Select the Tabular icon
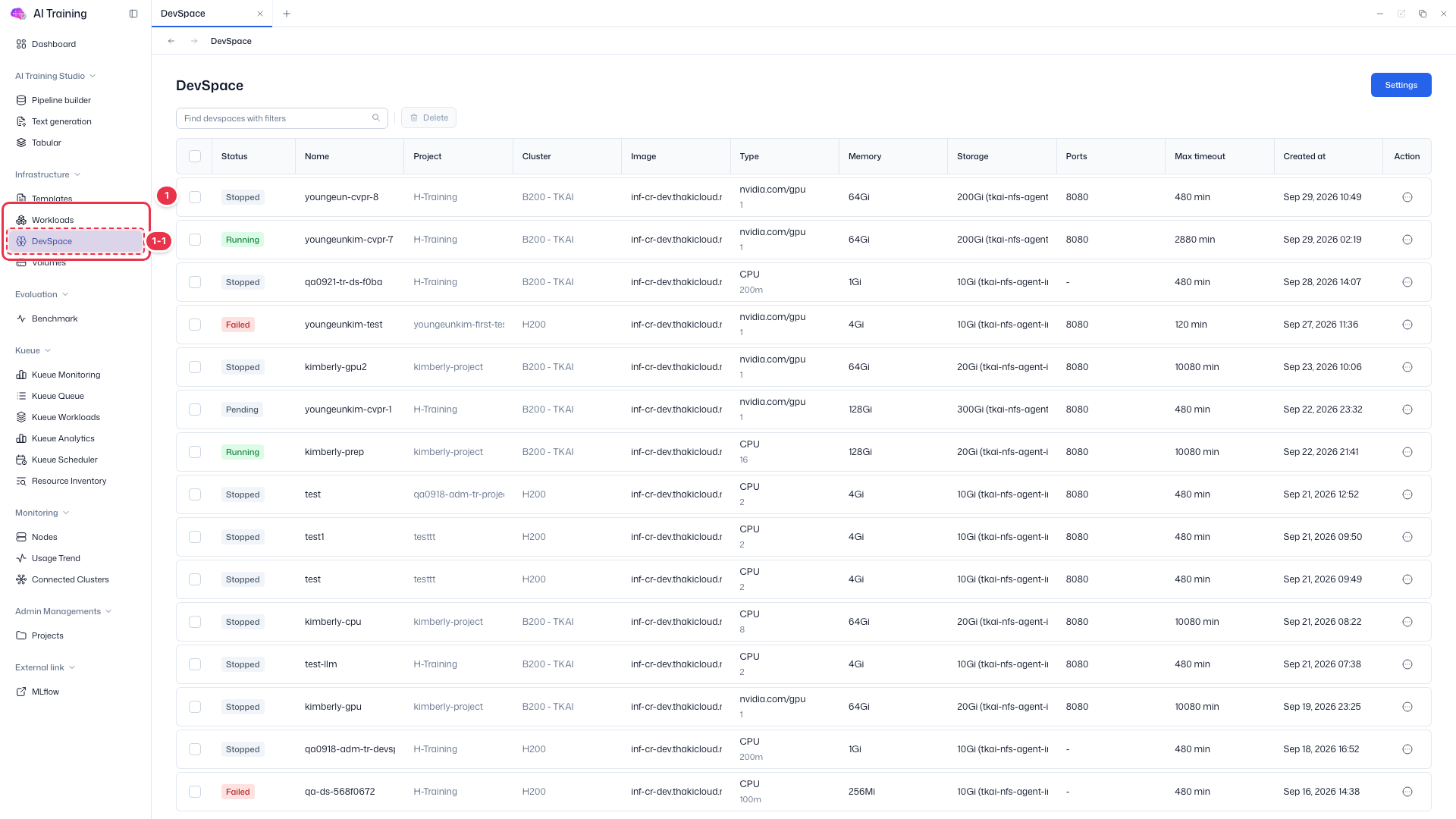 click(x=21, y=143)
